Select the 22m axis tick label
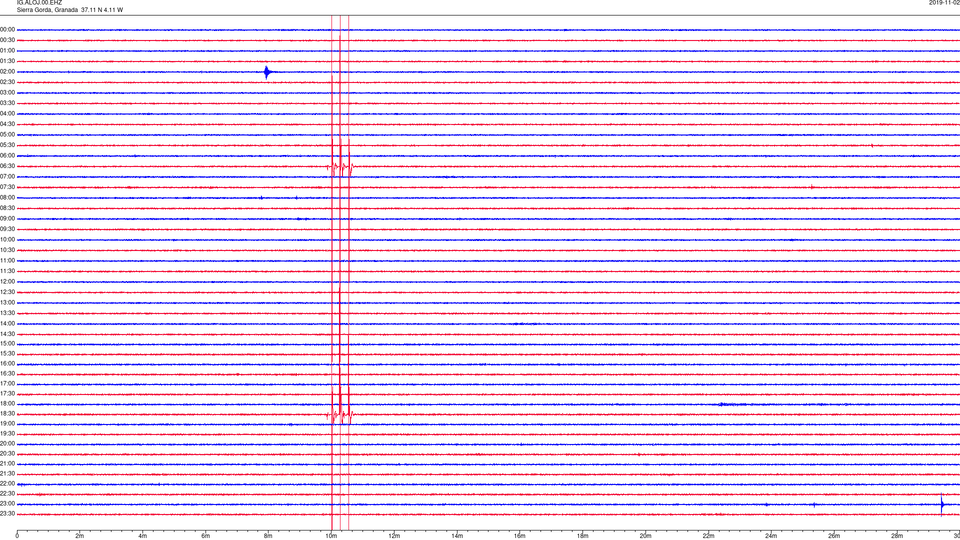The image size is (960, 540). pyautogui.click(x=708, y=536)
